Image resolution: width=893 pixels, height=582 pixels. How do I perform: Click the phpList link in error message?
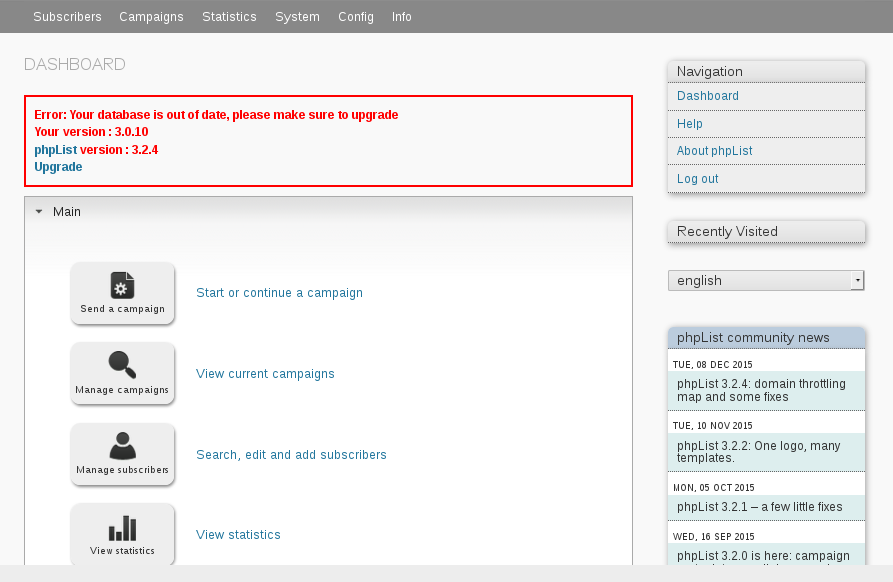click(x=55, y=150)
